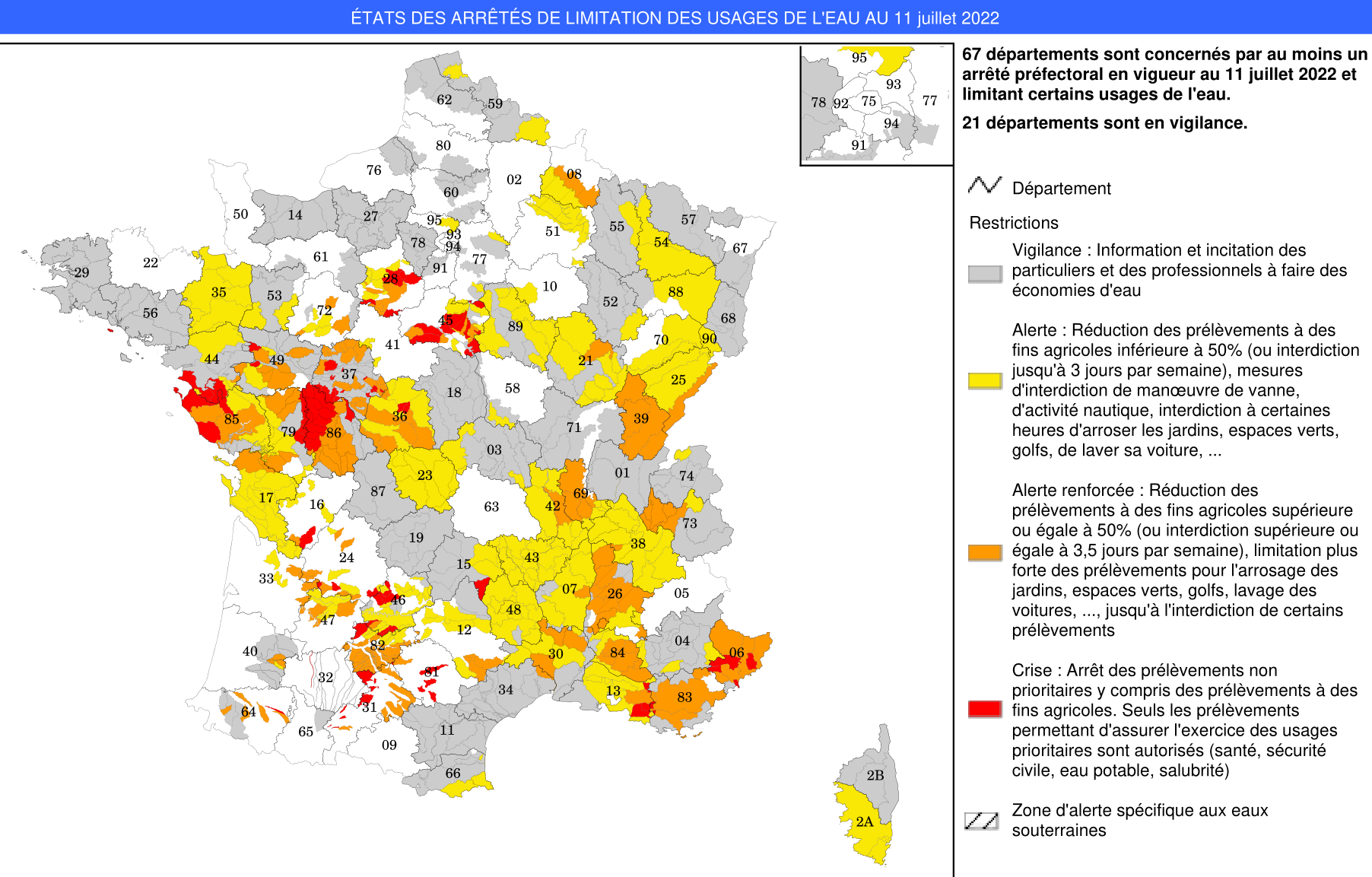Screen dimensions: 1372x877
Task: Click department label 25 on the map
Action: pos(678,380)
